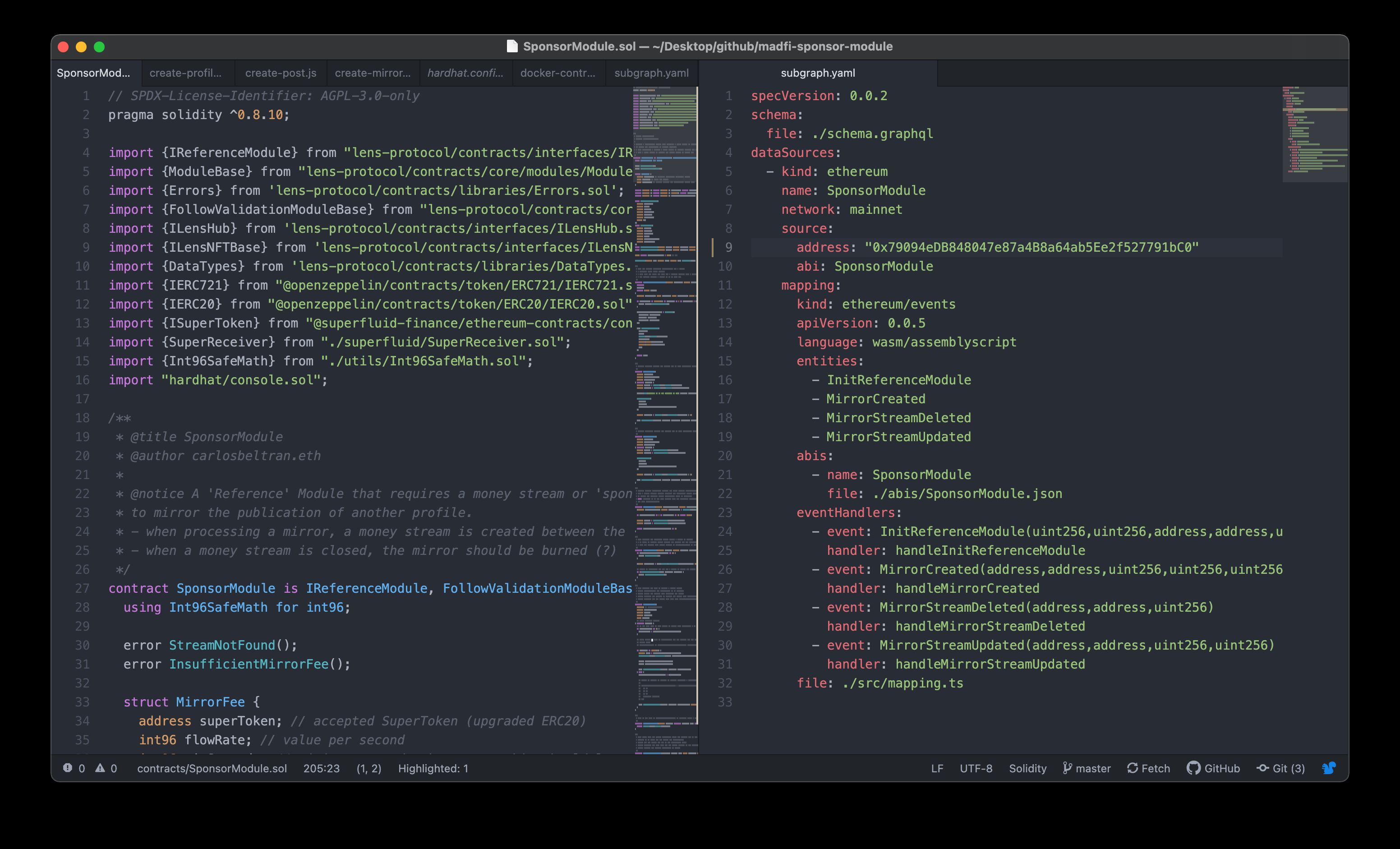Open the GitHub panel from status bar
1400x849 pixels.
click(x=1213, y=768)
